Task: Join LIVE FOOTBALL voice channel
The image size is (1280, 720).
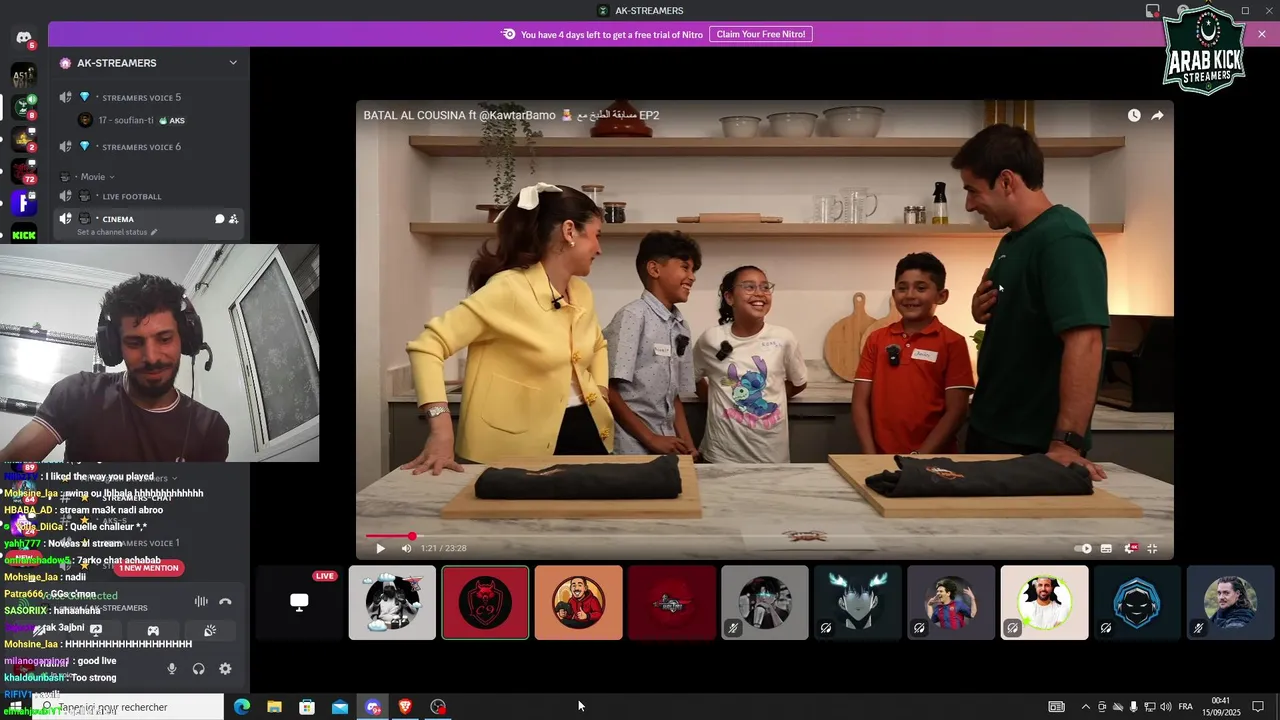Action: tap(149, 196)
